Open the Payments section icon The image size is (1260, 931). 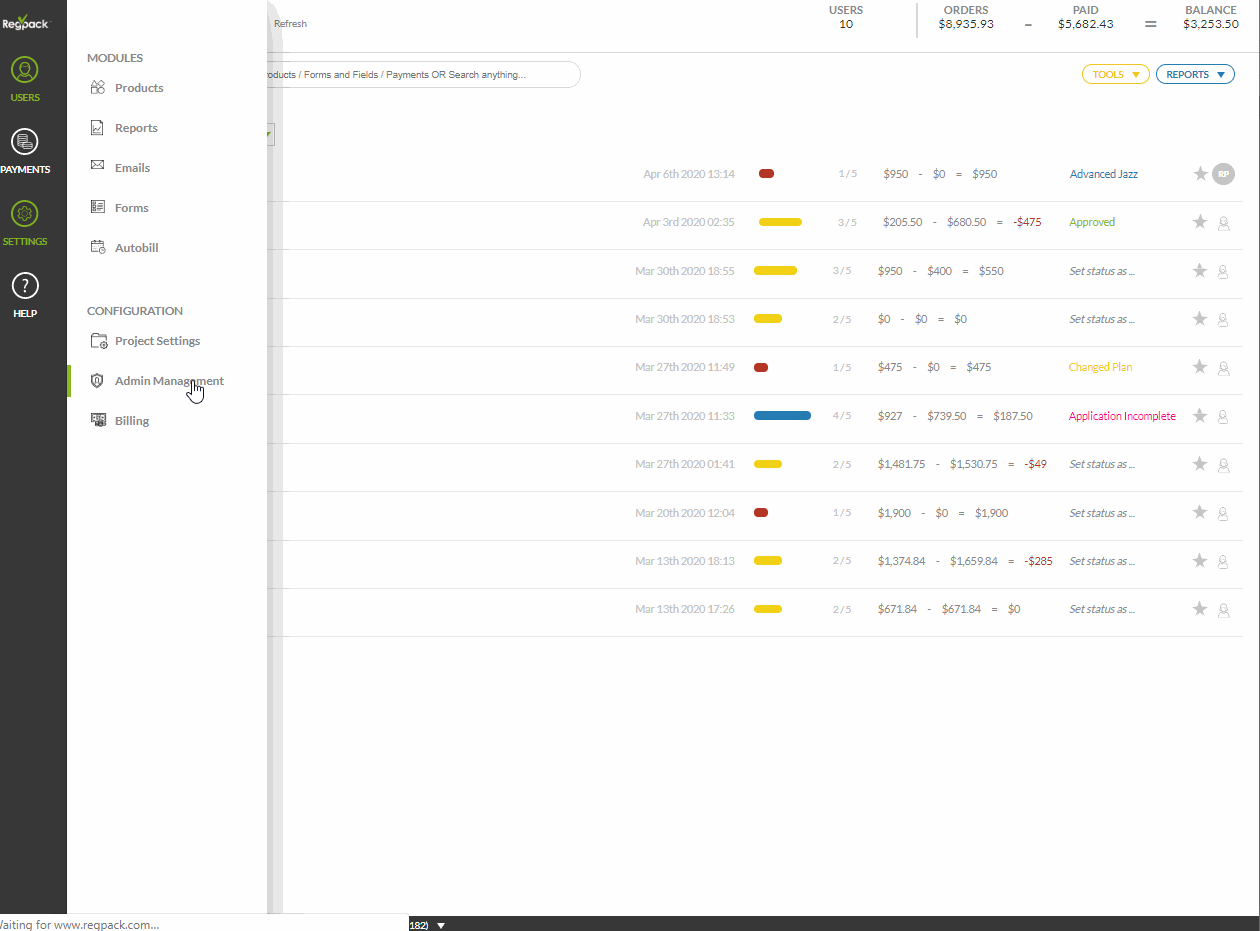(x=25, y=143)
